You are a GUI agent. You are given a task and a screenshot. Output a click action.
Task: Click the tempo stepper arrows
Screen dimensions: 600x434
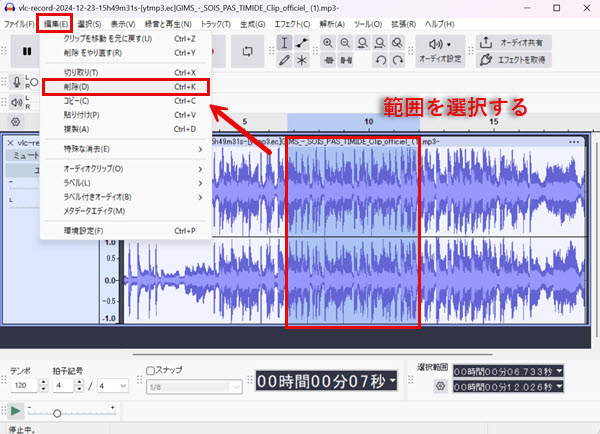click(x=44, y=385)
